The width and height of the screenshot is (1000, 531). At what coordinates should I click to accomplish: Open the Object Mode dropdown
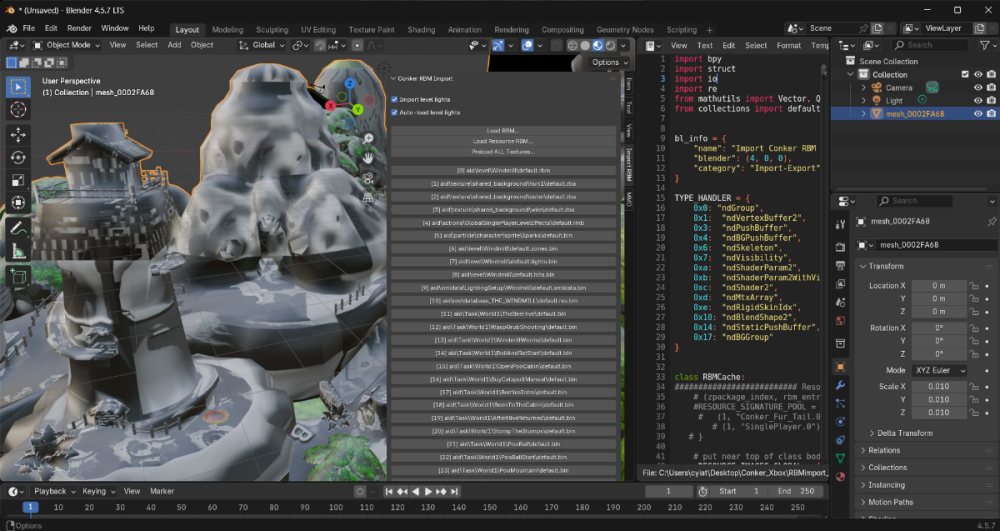(66, 45)
